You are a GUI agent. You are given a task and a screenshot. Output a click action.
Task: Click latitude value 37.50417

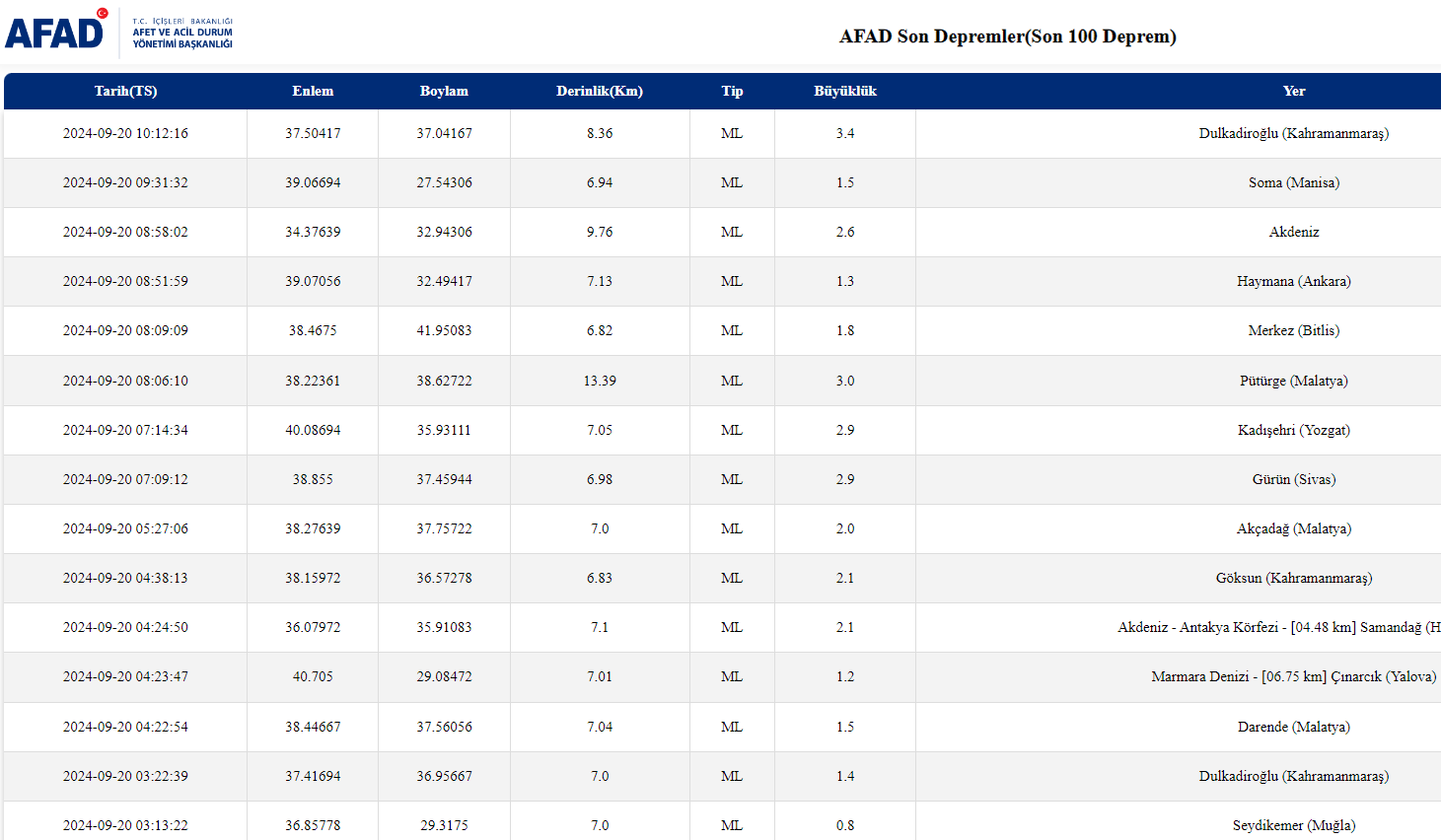coord(313,133)
